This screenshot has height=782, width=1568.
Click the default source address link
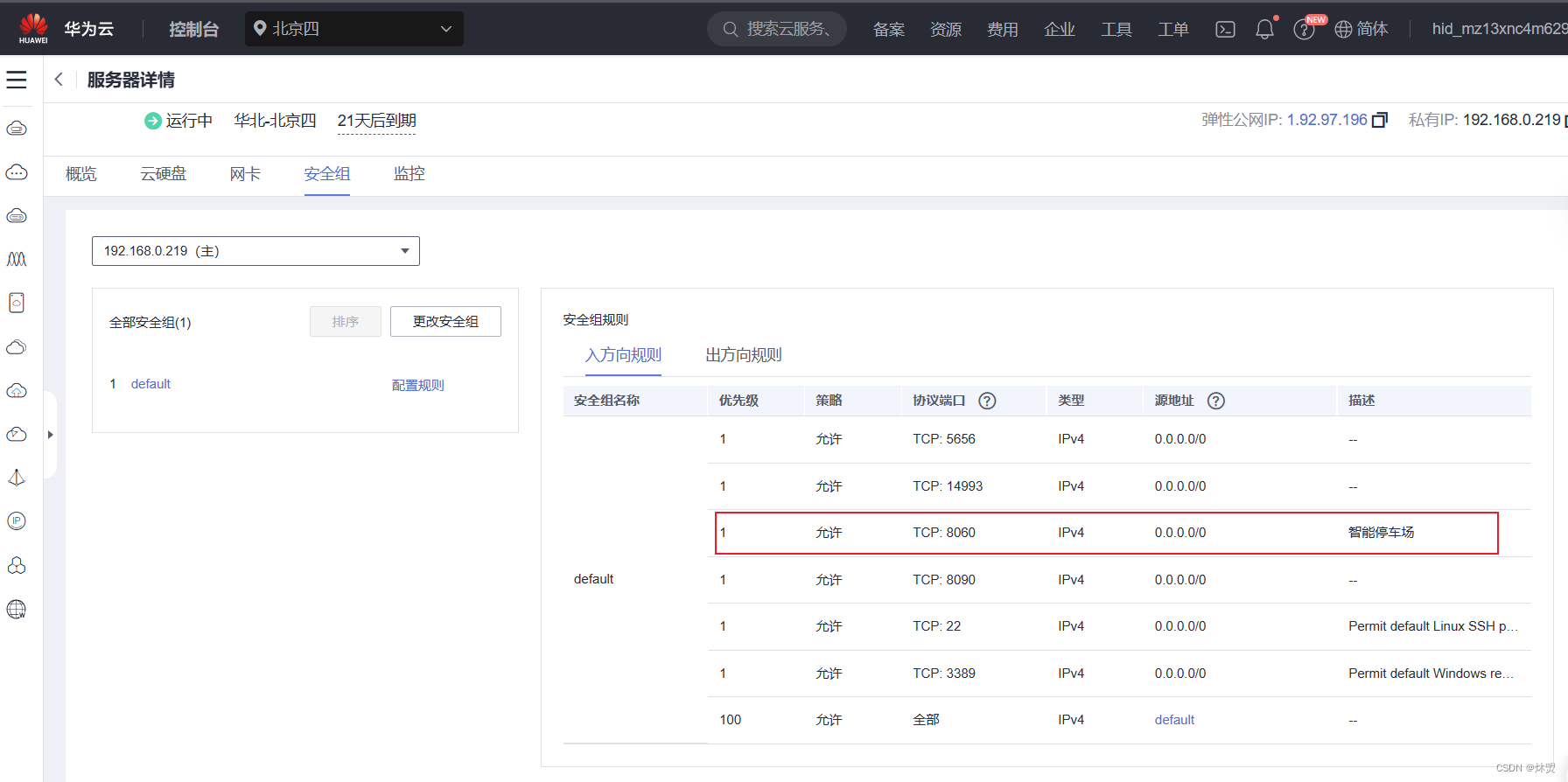tap(1174, 720)
